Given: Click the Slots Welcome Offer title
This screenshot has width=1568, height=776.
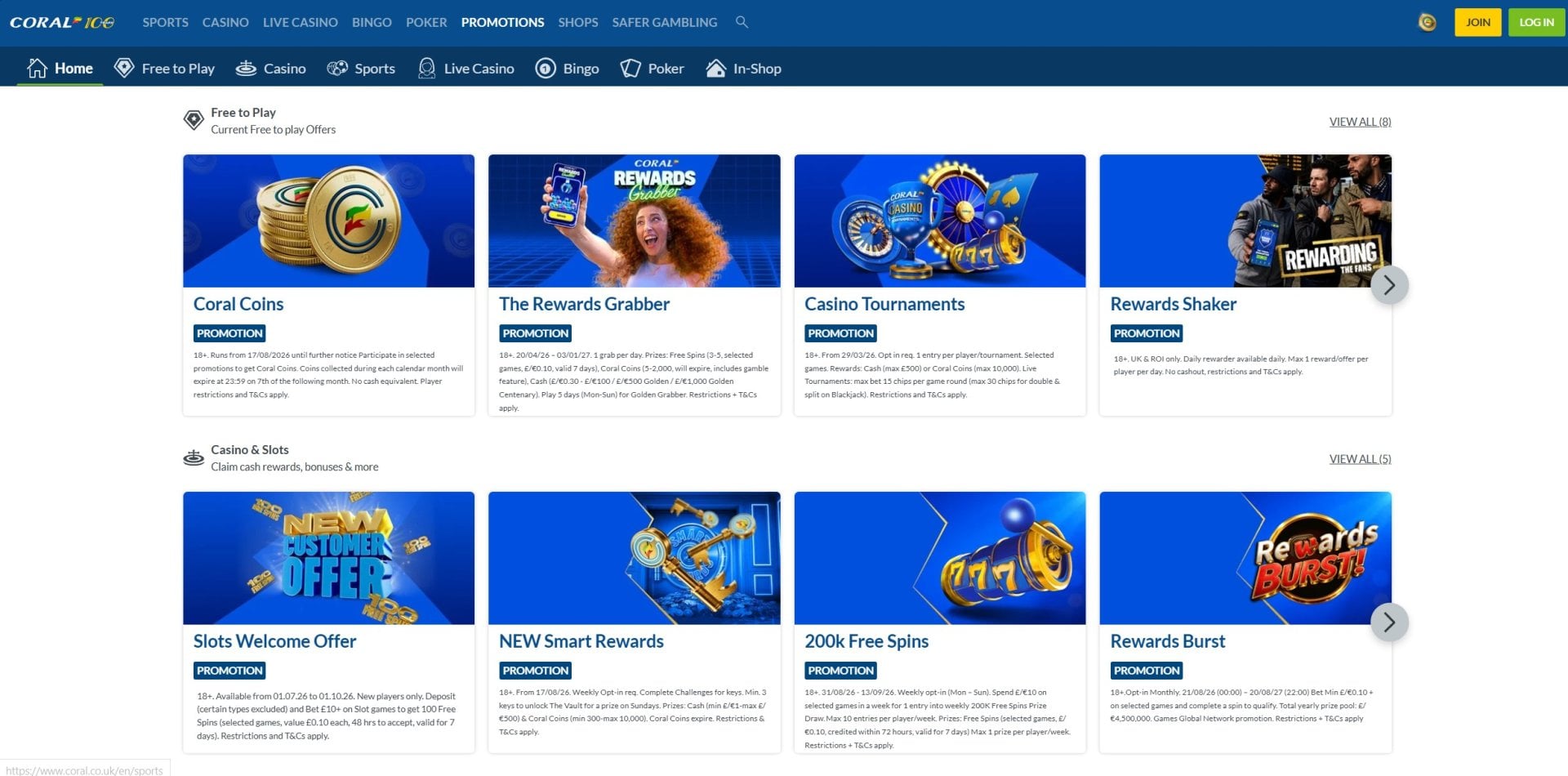Looking at the screenshot, I should point(274,641).
